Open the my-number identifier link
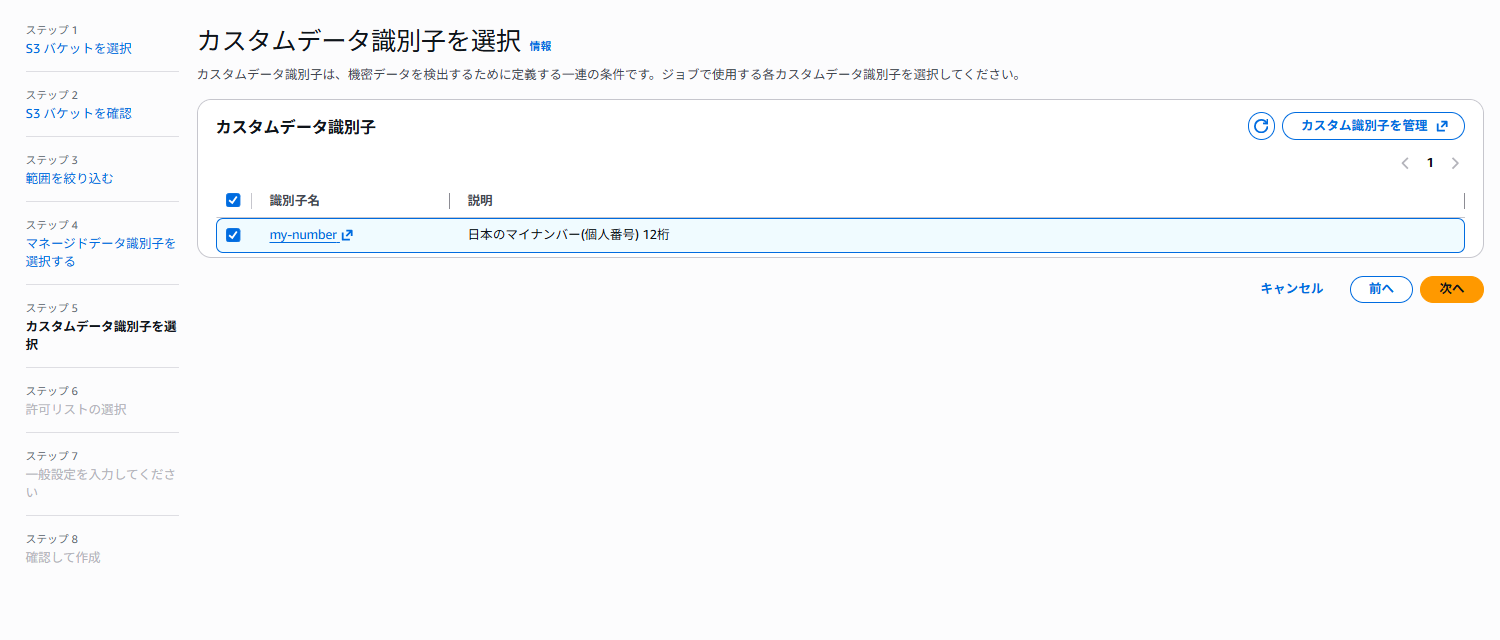 [303, 235]
